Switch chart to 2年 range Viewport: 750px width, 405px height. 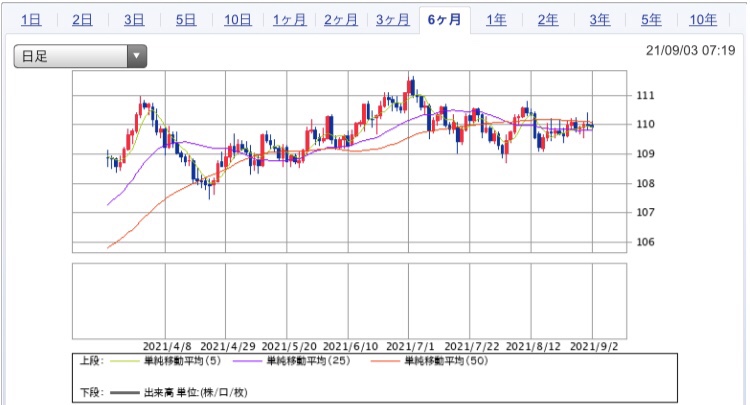pyautogui.click(x=548, y=20)
